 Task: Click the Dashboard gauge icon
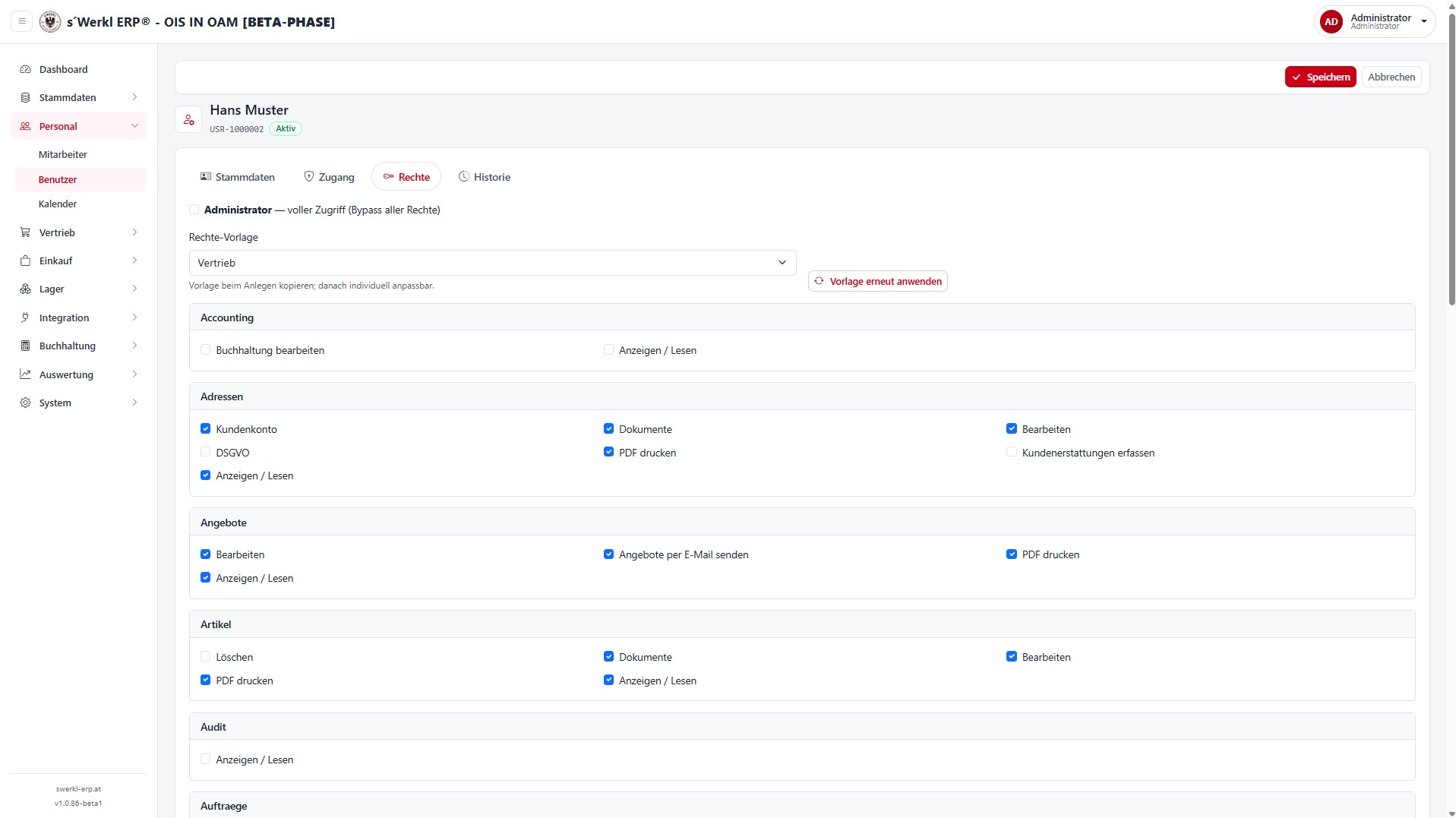pos(25,69)
